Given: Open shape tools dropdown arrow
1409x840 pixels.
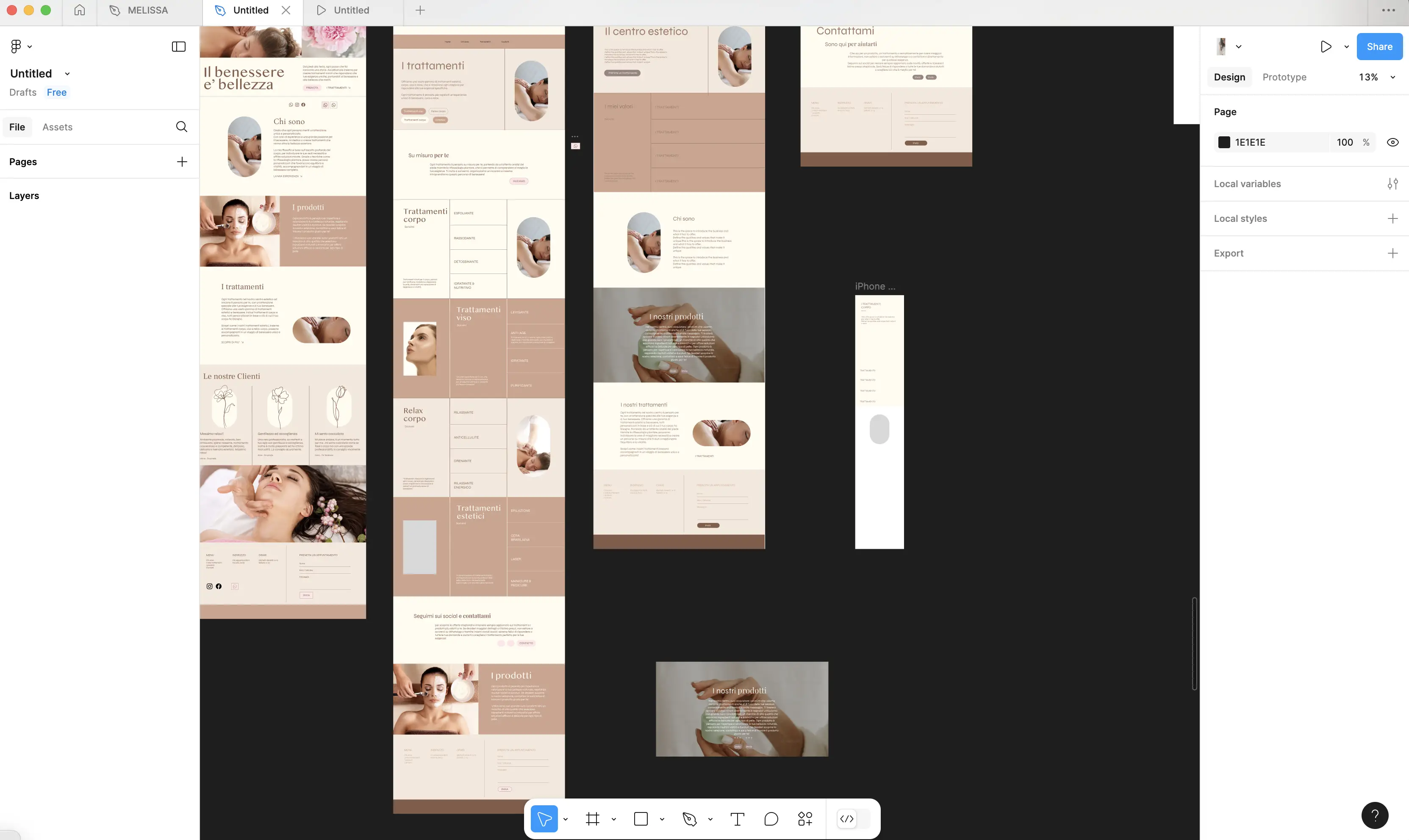Looking at the screenshot, I should click(661, 819).
